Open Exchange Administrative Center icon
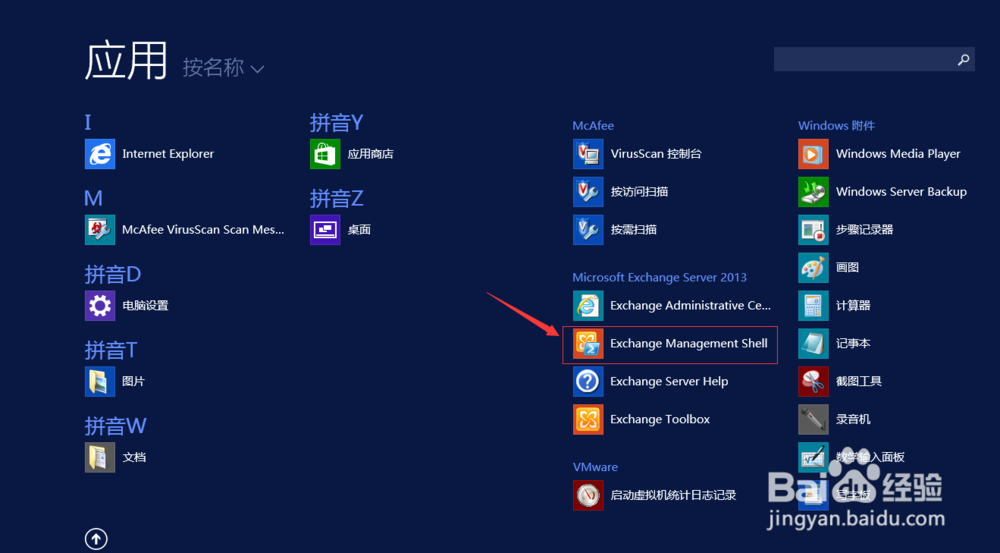1000x553 pixels. [x=588, y=306]
